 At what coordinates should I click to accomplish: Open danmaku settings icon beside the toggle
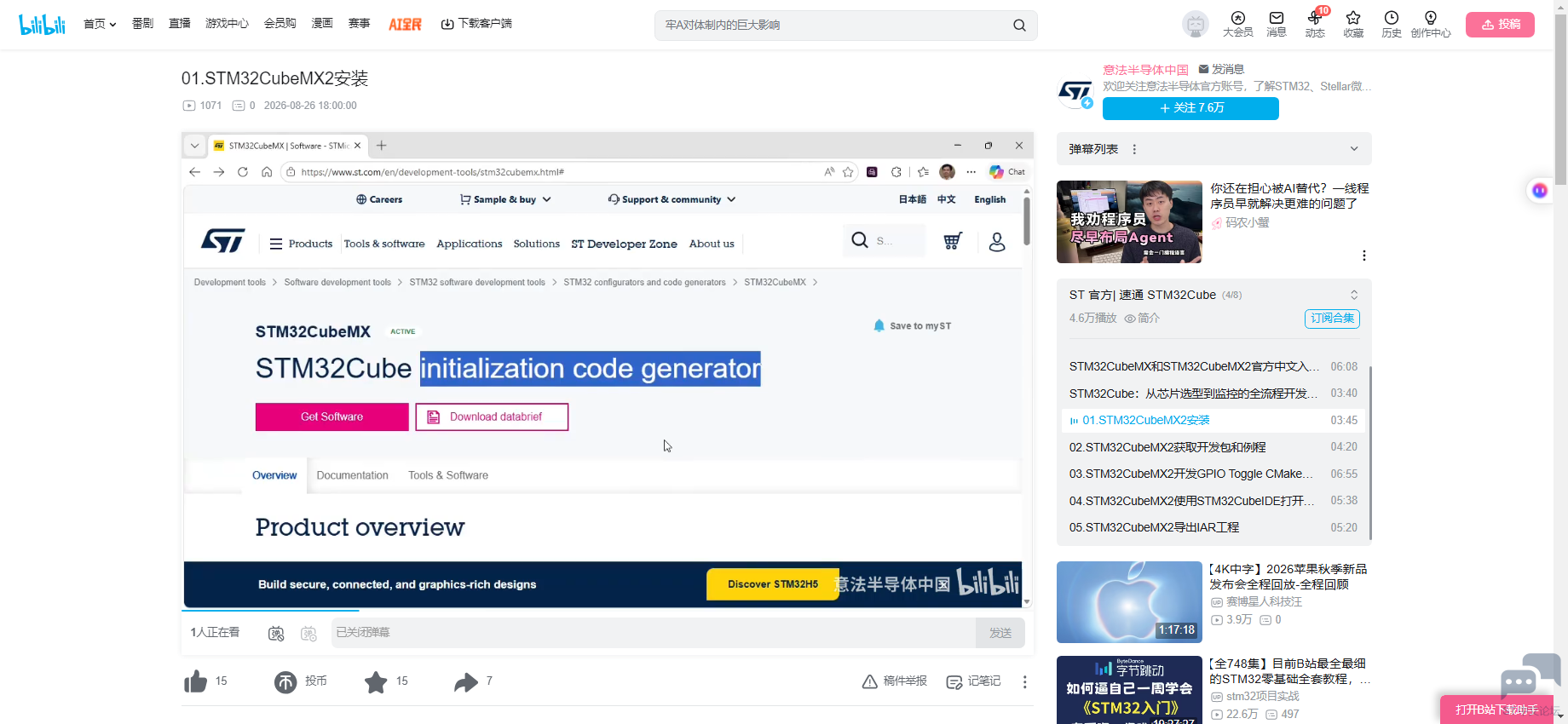coord(308,633)
